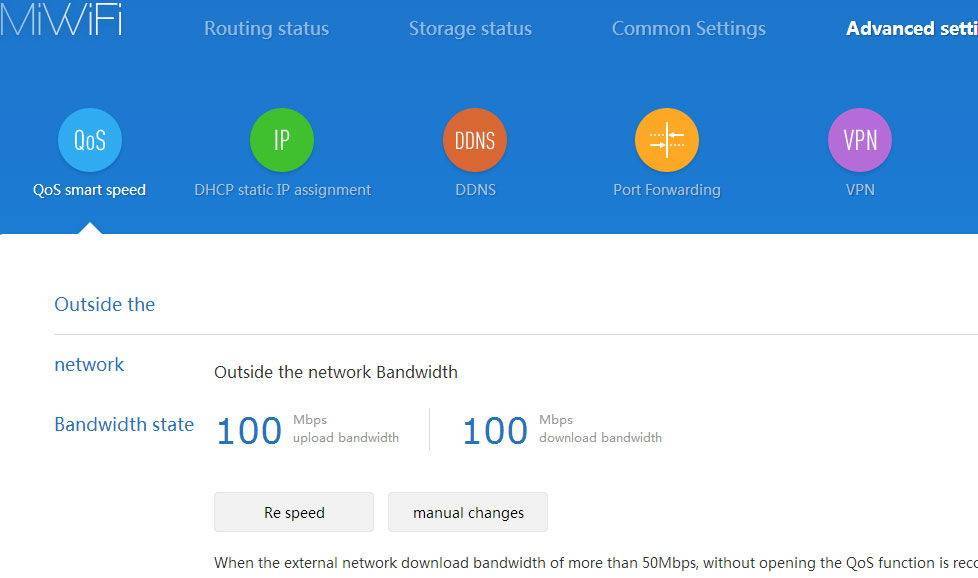Click the 100 Mbps download bandwidth value
Screen dimensions: 978x578
[x=495, y=431]
